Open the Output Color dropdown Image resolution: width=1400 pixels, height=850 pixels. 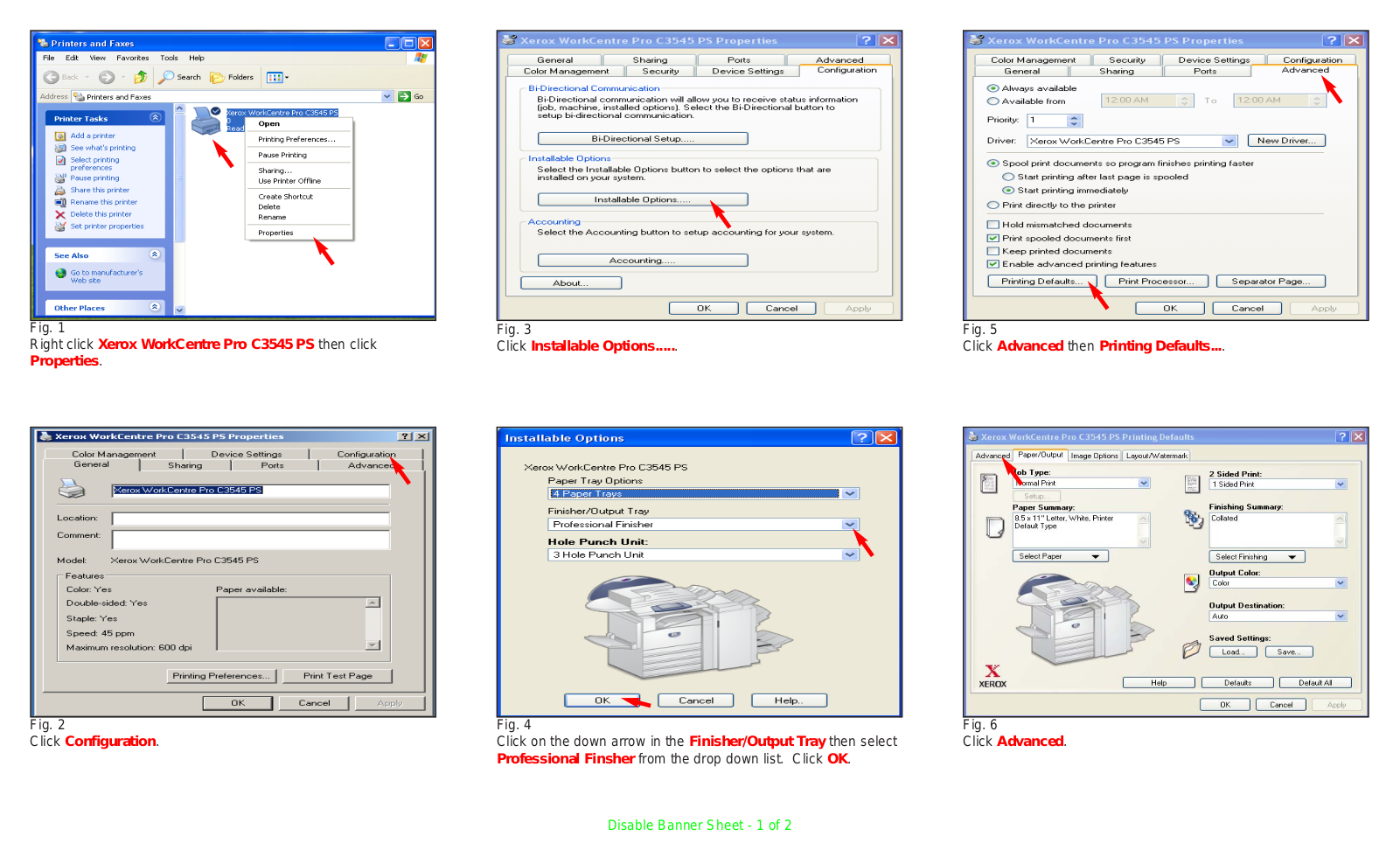coord(1341,583)
